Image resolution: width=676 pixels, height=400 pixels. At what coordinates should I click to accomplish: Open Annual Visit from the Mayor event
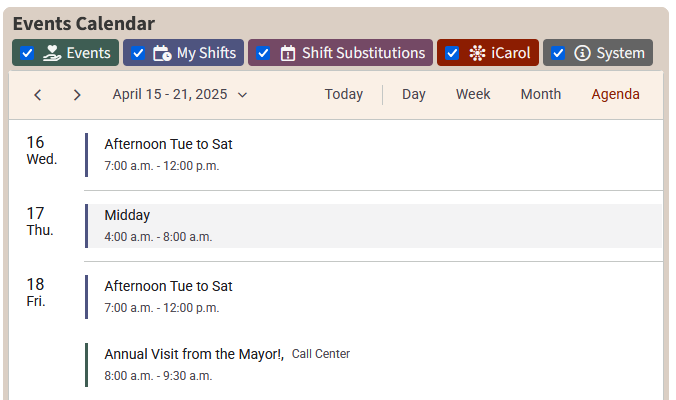coord(194,354)
